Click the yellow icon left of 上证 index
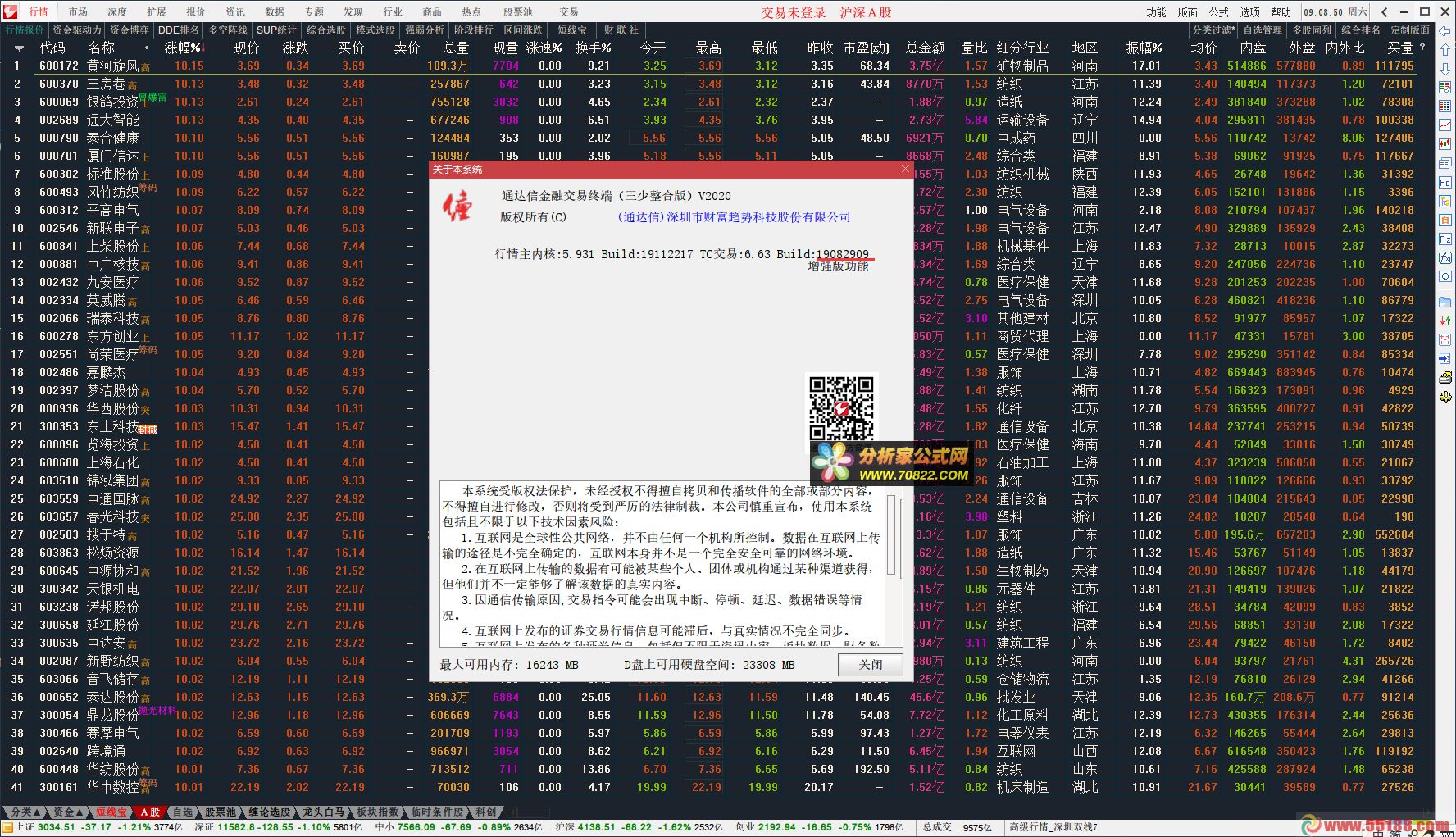1456x837 pixels. (7, 827)
